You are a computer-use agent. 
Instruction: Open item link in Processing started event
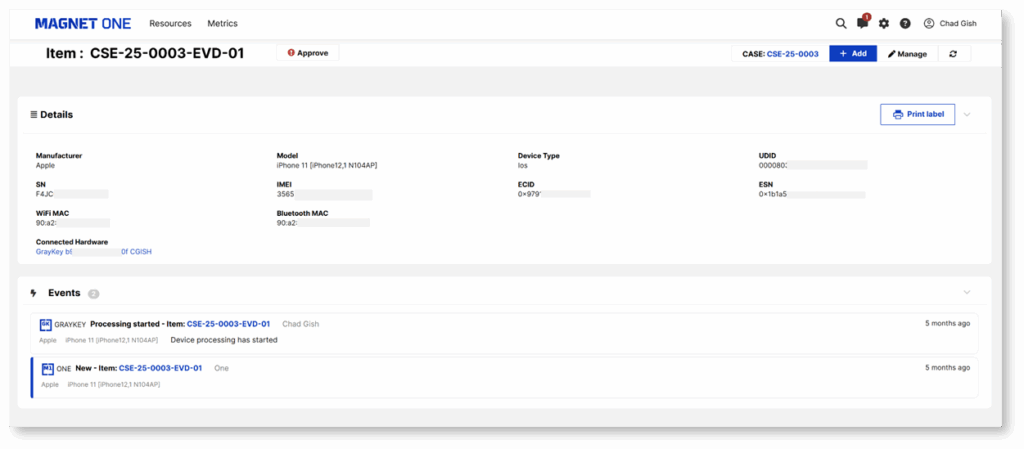click(228, 324)
